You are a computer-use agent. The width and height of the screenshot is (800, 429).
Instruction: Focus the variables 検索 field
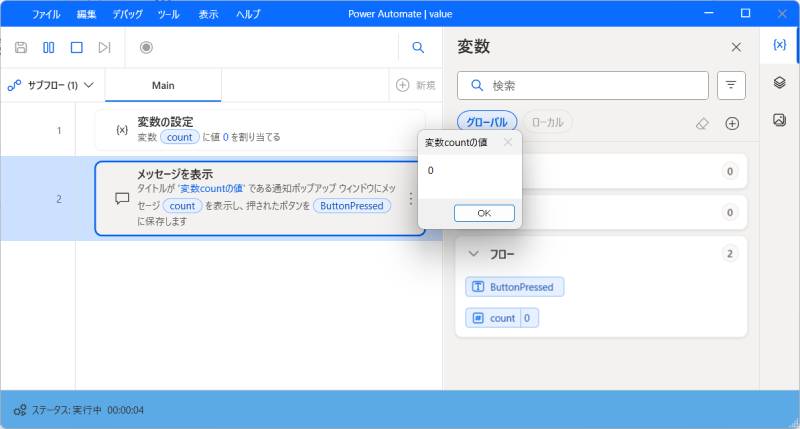[x=583, y=85]
